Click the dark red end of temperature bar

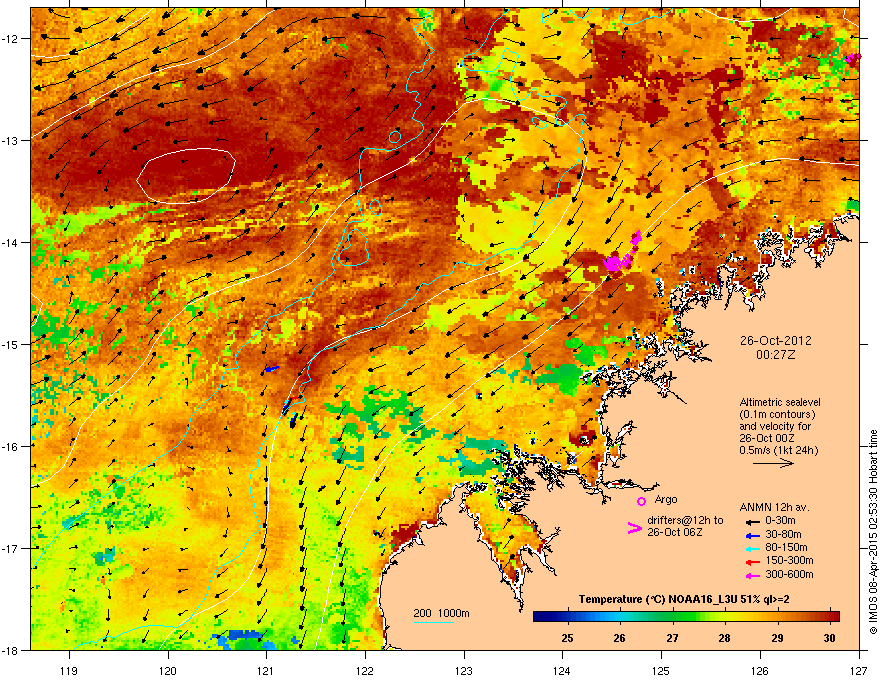[834, 617]
